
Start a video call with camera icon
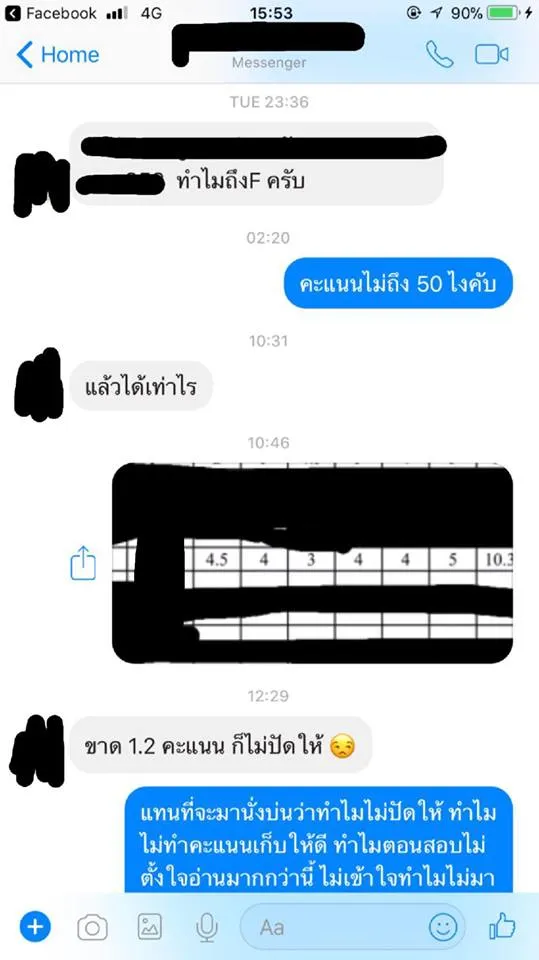pyautogui.click(x=492, y=54)
